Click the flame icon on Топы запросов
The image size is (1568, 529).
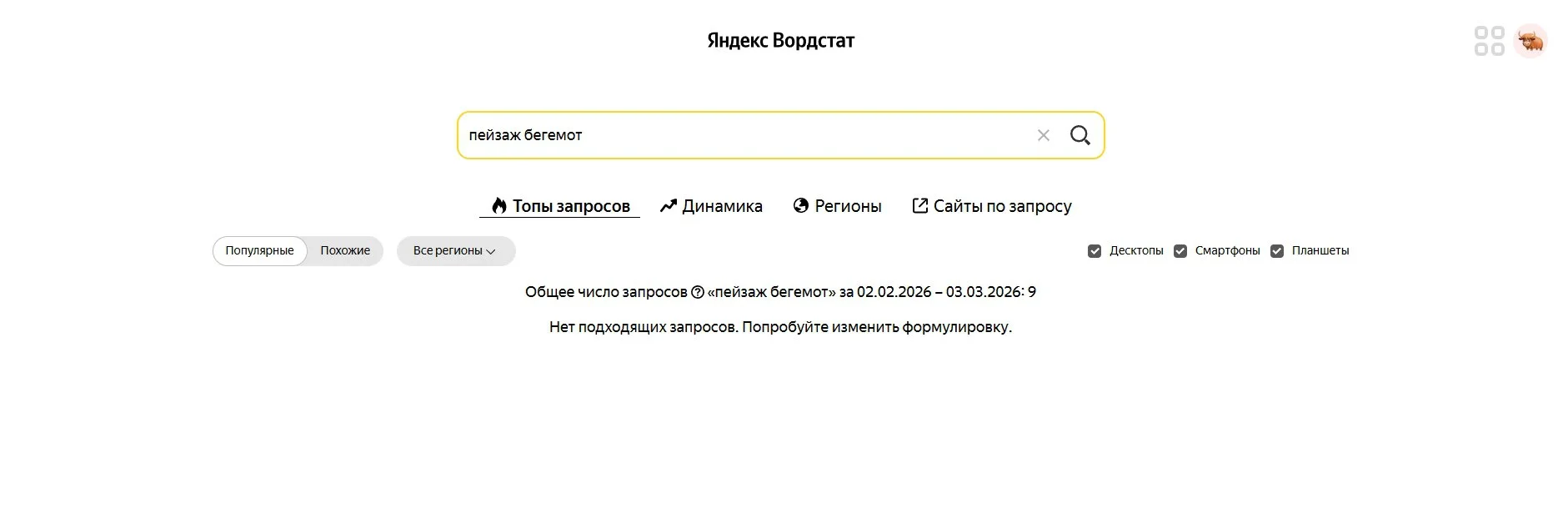[498, 206]
